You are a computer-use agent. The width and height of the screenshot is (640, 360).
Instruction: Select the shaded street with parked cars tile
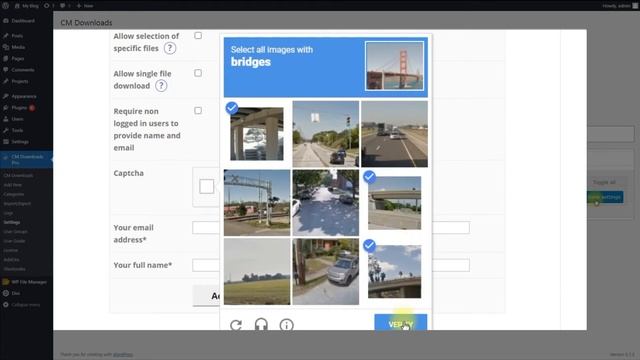coord(326,203)
